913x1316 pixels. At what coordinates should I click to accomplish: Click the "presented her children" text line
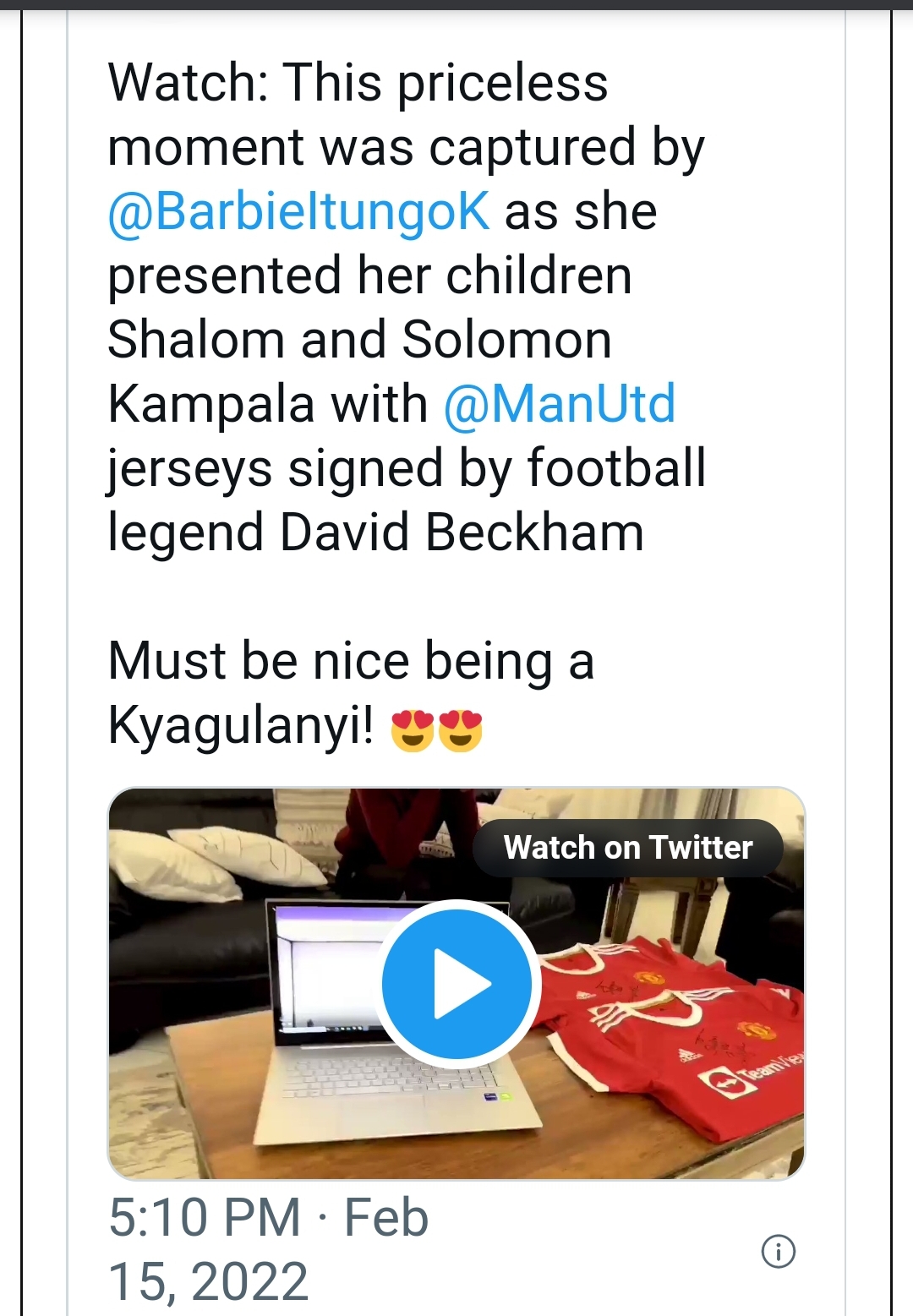tap(369, 276)
